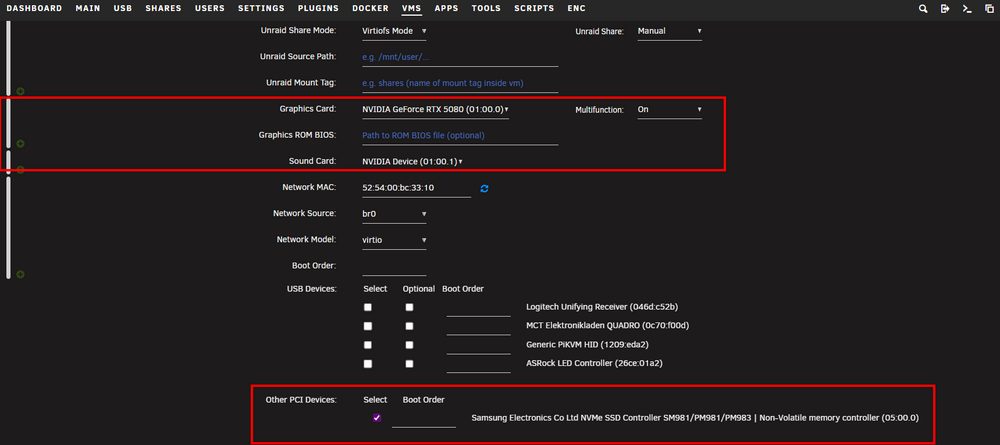Viewport: 1000px width, 445px height.
Task: Click the Unraid Source Path field
Action: (460, 57)
